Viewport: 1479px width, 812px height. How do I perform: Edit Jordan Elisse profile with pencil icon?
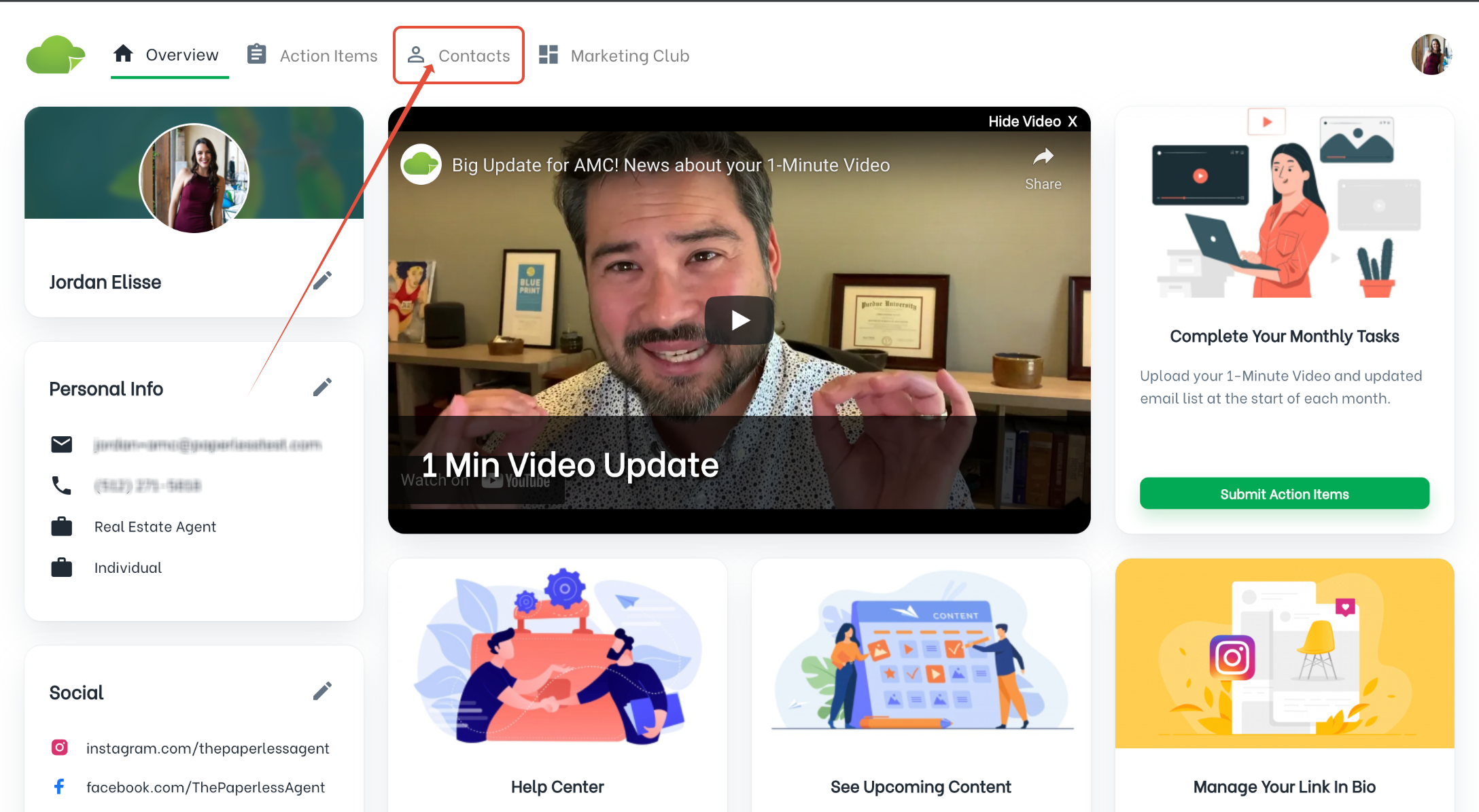322,280
